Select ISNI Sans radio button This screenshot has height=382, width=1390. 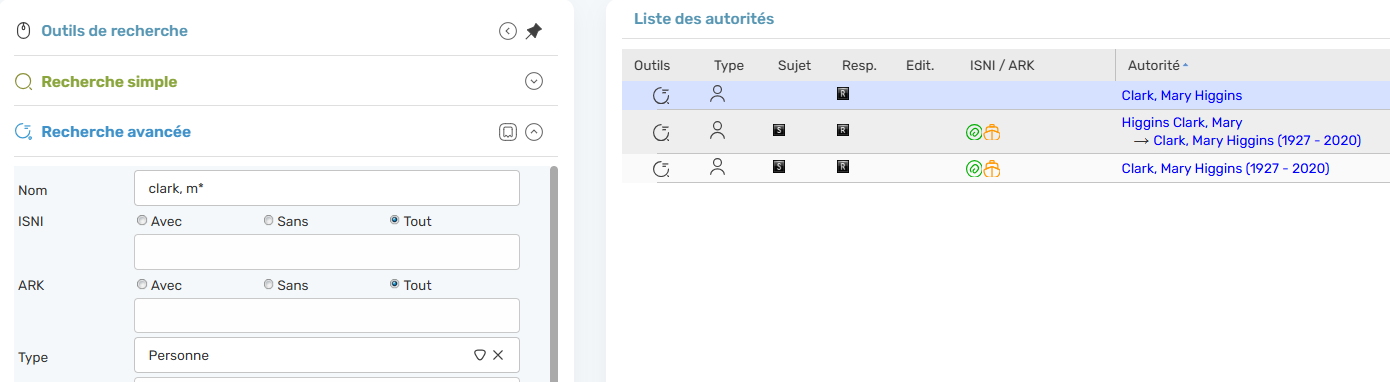pos(269,221)
